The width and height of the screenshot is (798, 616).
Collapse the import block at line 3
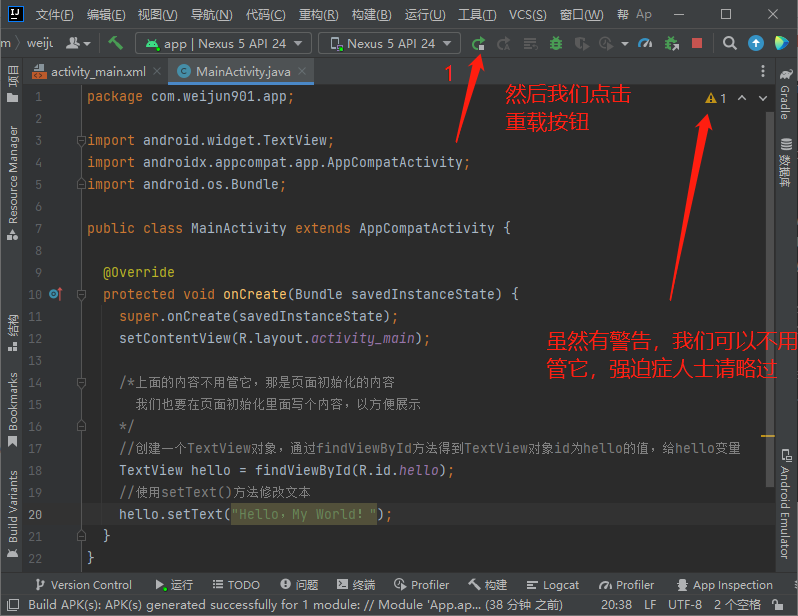click(81, 140)
